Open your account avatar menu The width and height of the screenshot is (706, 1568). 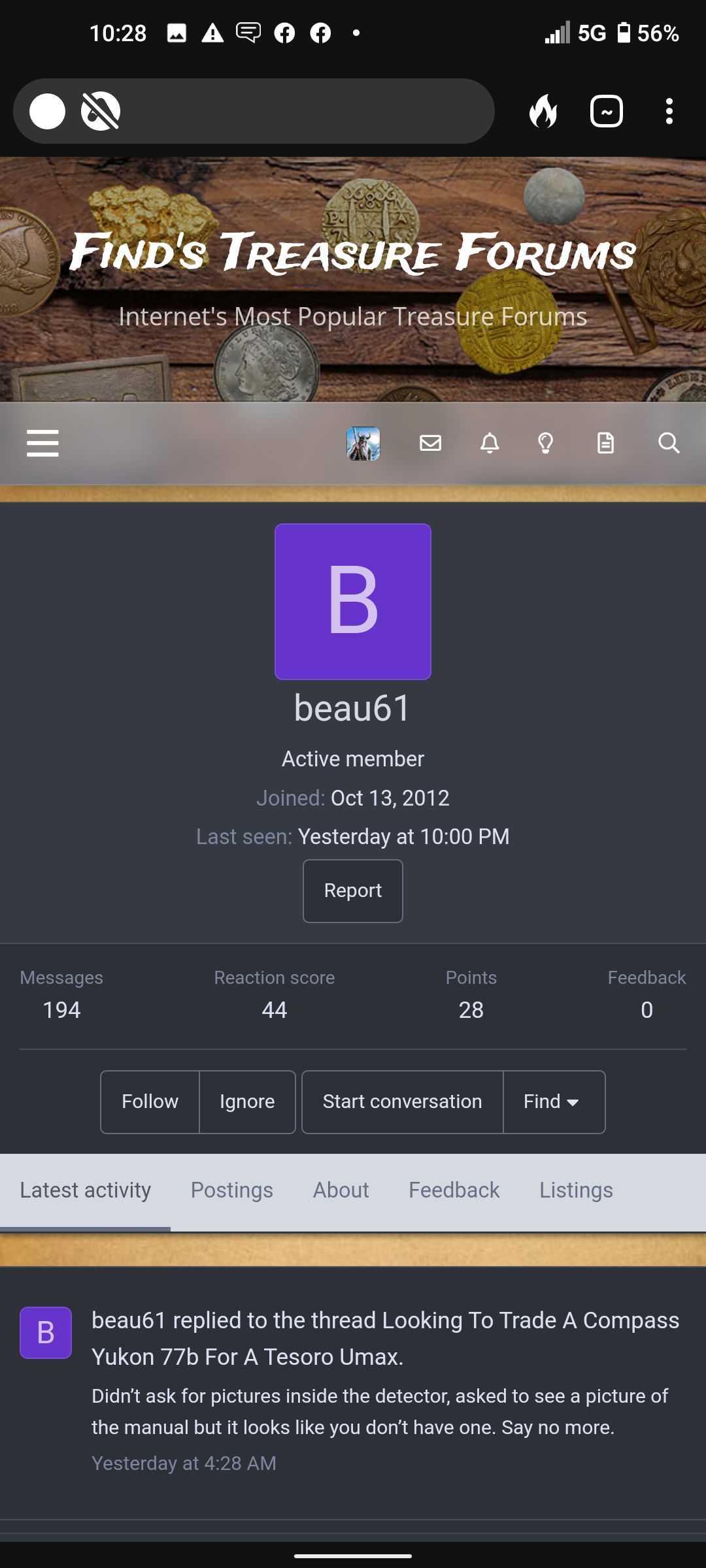pos(363,444)
